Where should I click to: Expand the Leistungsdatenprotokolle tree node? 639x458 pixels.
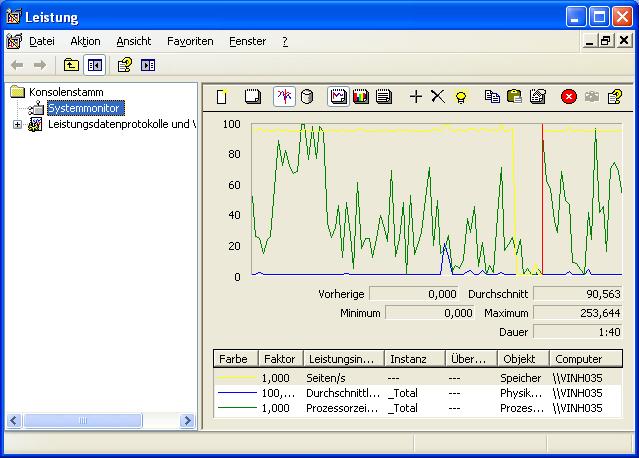pyautogui.click(x=17, y=124)
